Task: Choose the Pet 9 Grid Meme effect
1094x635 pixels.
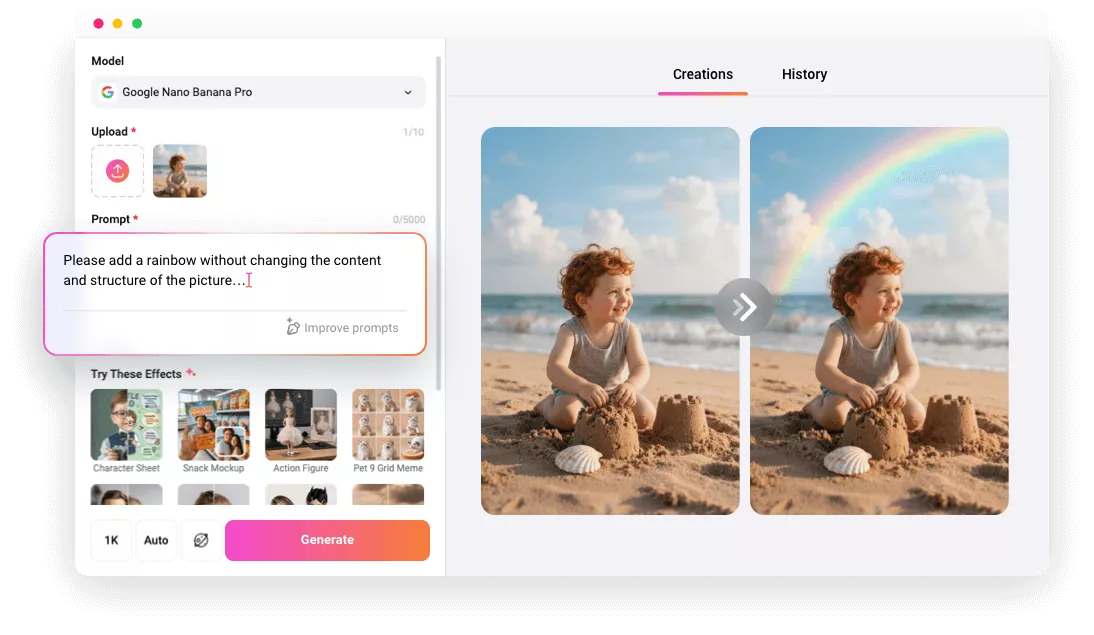Action: (388, 425)
